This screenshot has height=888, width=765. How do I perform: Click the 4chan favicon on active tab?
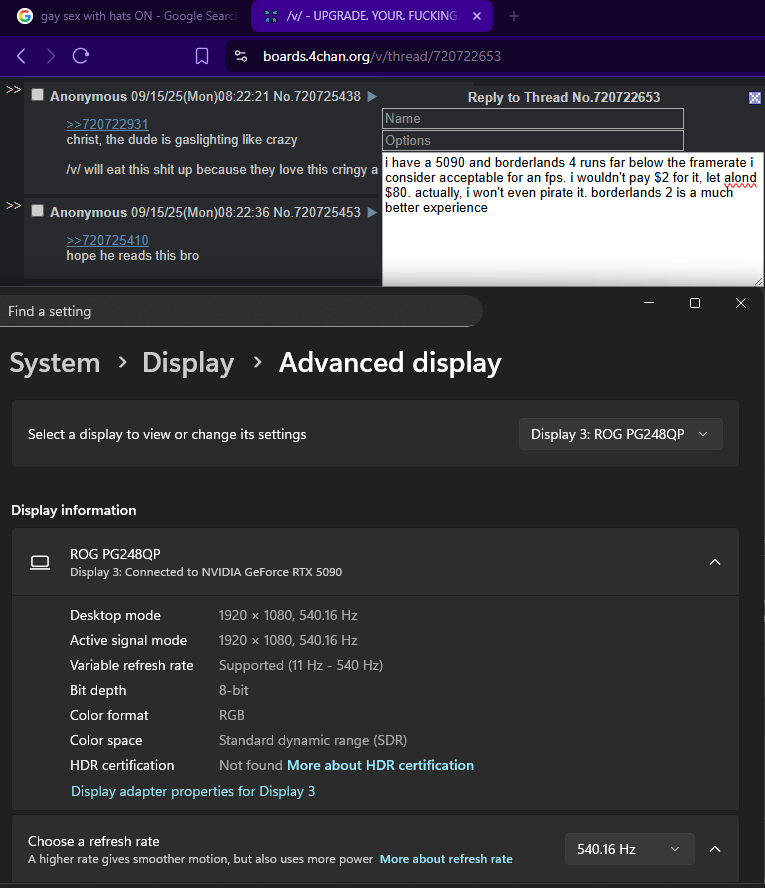click(x=271, y=16)
